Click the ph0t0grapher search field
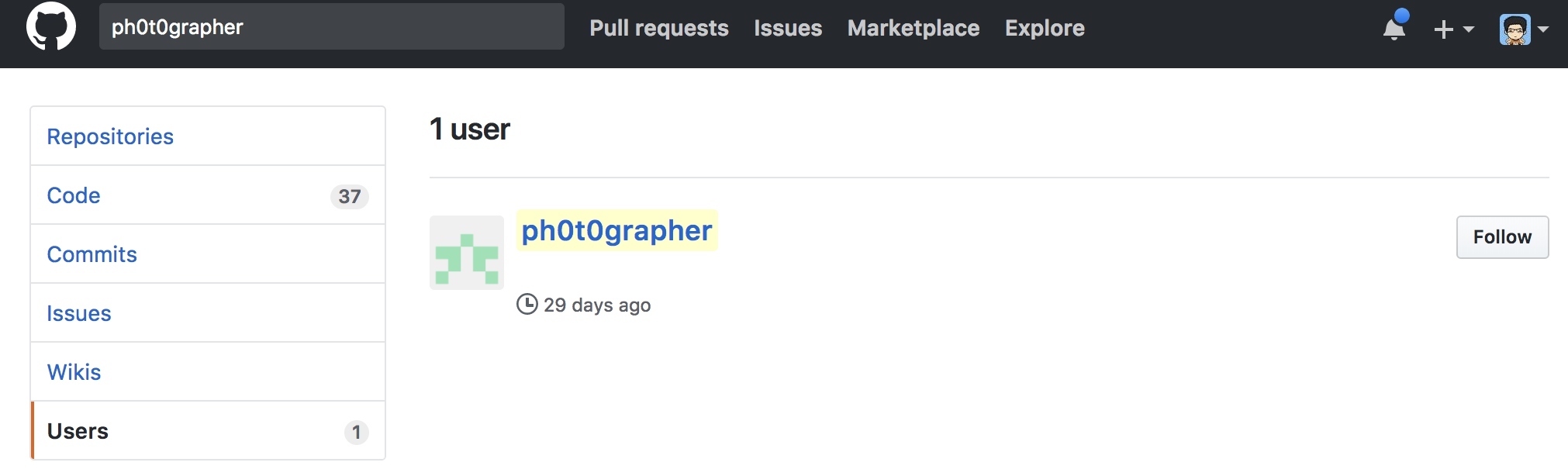The image size is (1568, 476). [x=332, y=26]
